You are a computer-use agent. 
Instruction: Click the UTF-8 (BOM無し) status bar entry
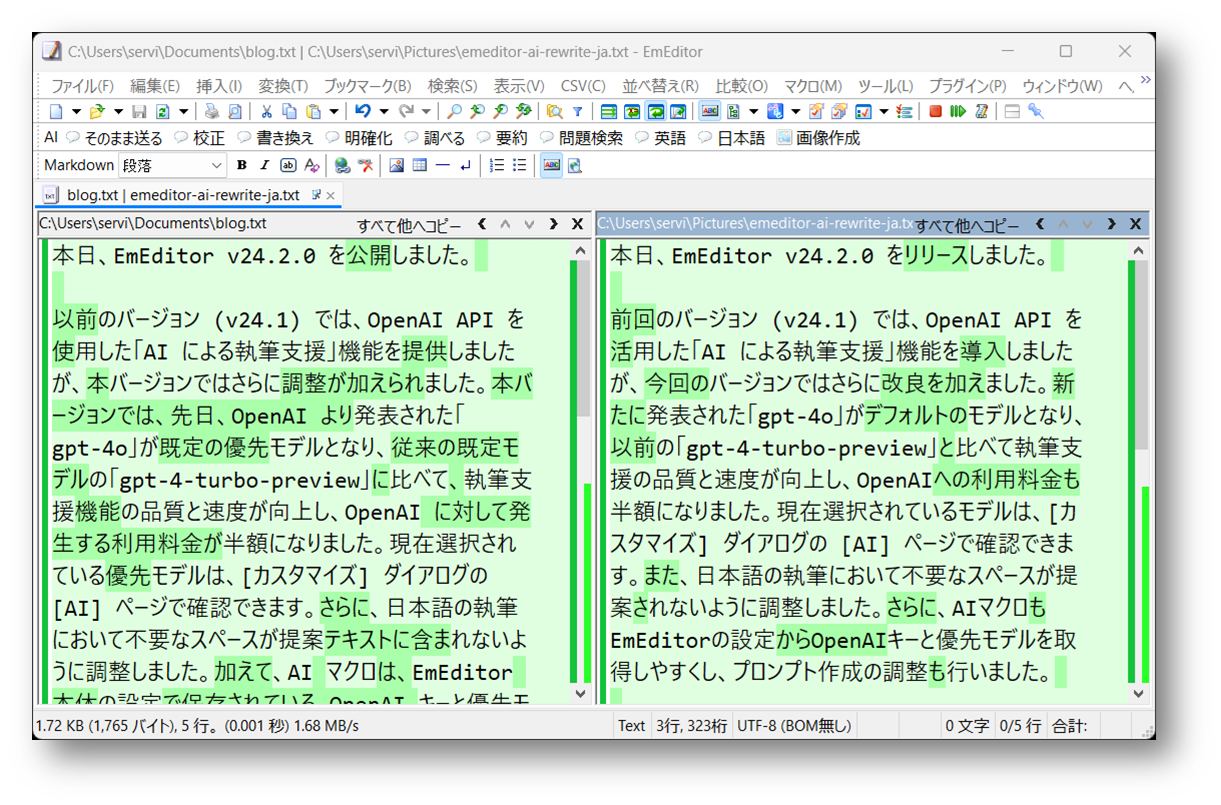coord(794,726)
